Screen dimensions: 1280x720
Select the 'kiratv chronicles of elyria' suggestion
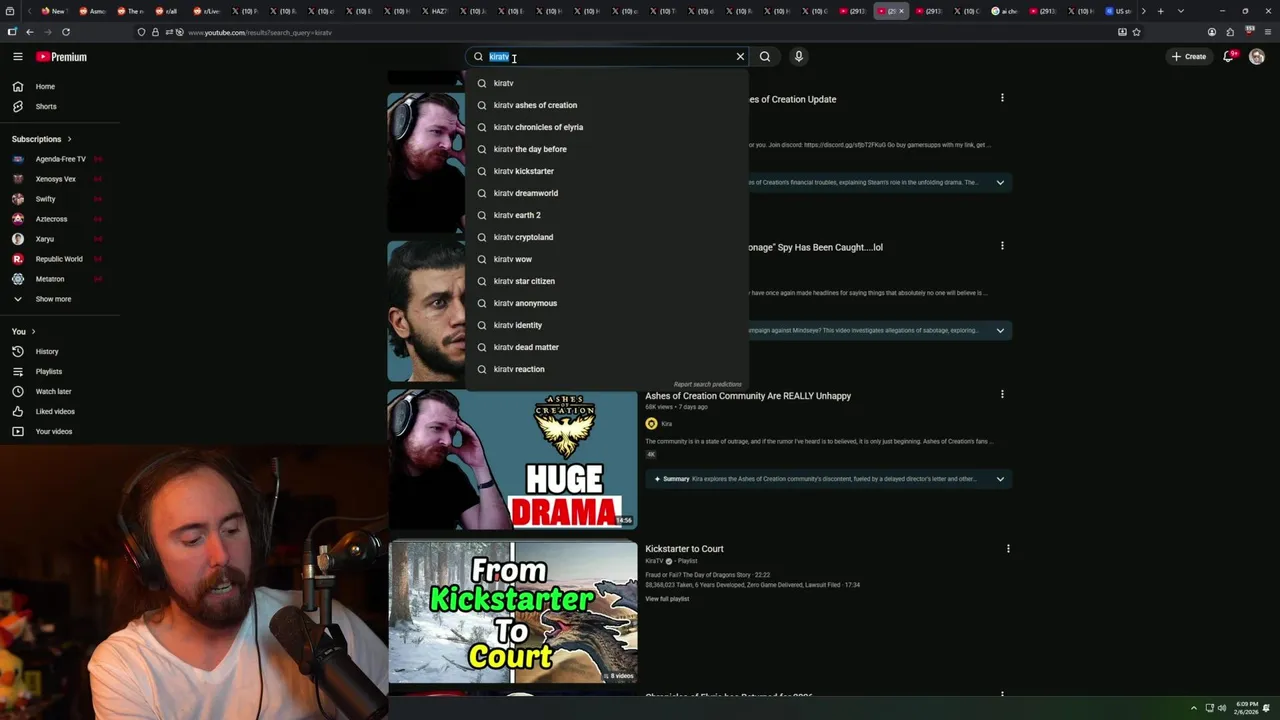click(607, 127)
